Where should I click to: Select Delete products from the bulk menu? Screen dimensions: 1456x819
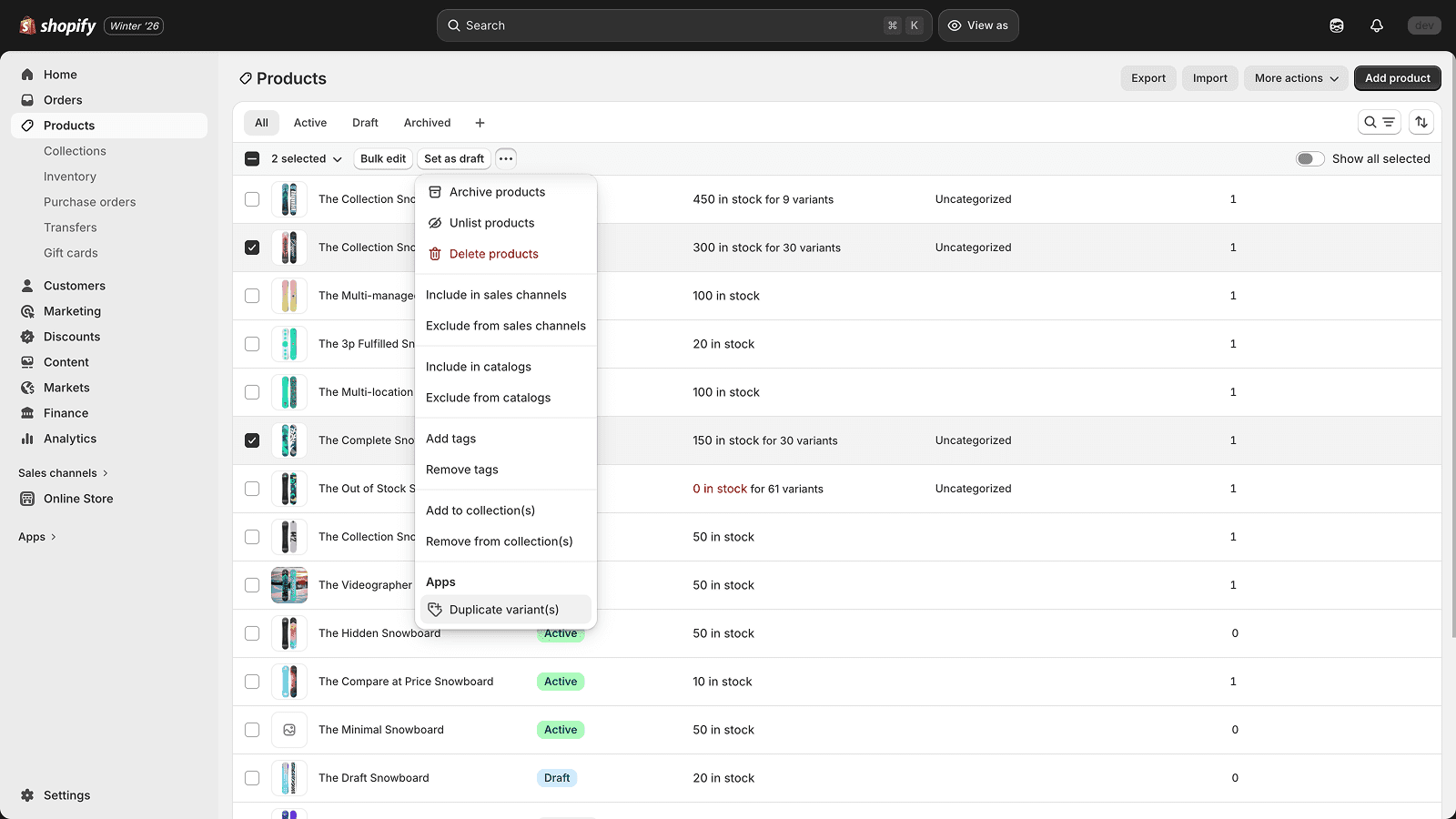point(494,254)
